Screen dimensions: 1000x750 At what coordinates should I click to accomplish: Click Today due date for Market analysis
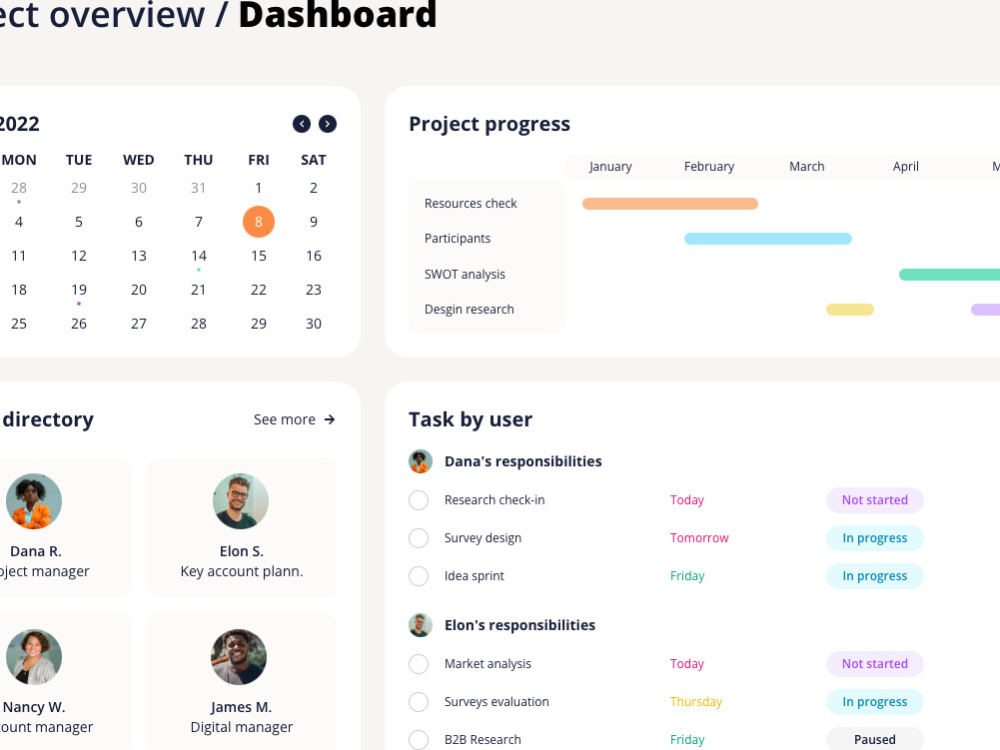click(687, 664)
